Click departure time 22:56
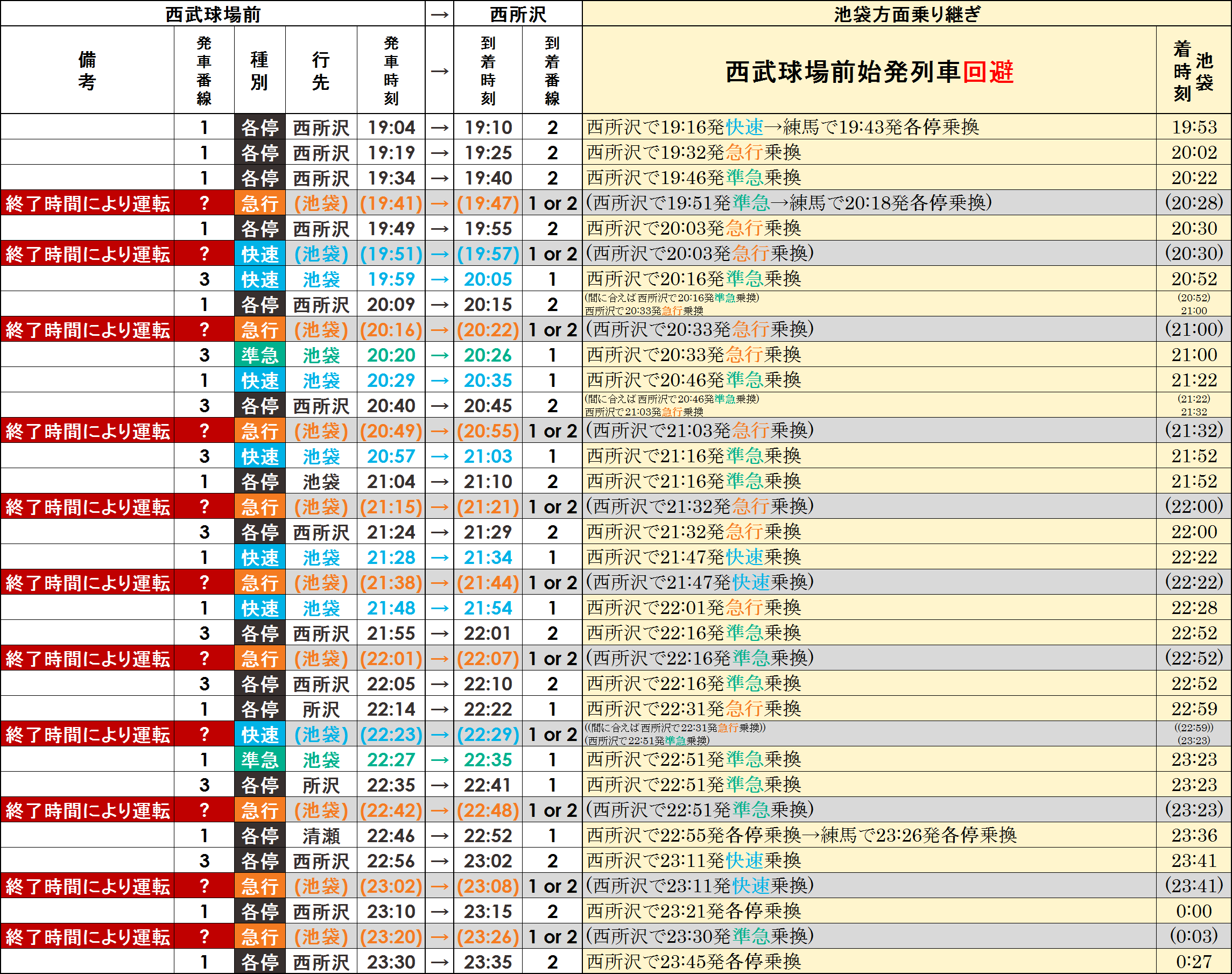The height and width of the screenshot is (974, 1232). pos(391,860)
